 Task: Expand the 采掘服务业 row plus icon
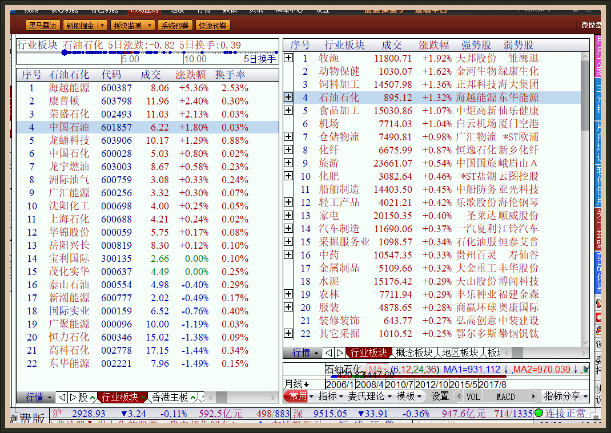click(288, 241)
